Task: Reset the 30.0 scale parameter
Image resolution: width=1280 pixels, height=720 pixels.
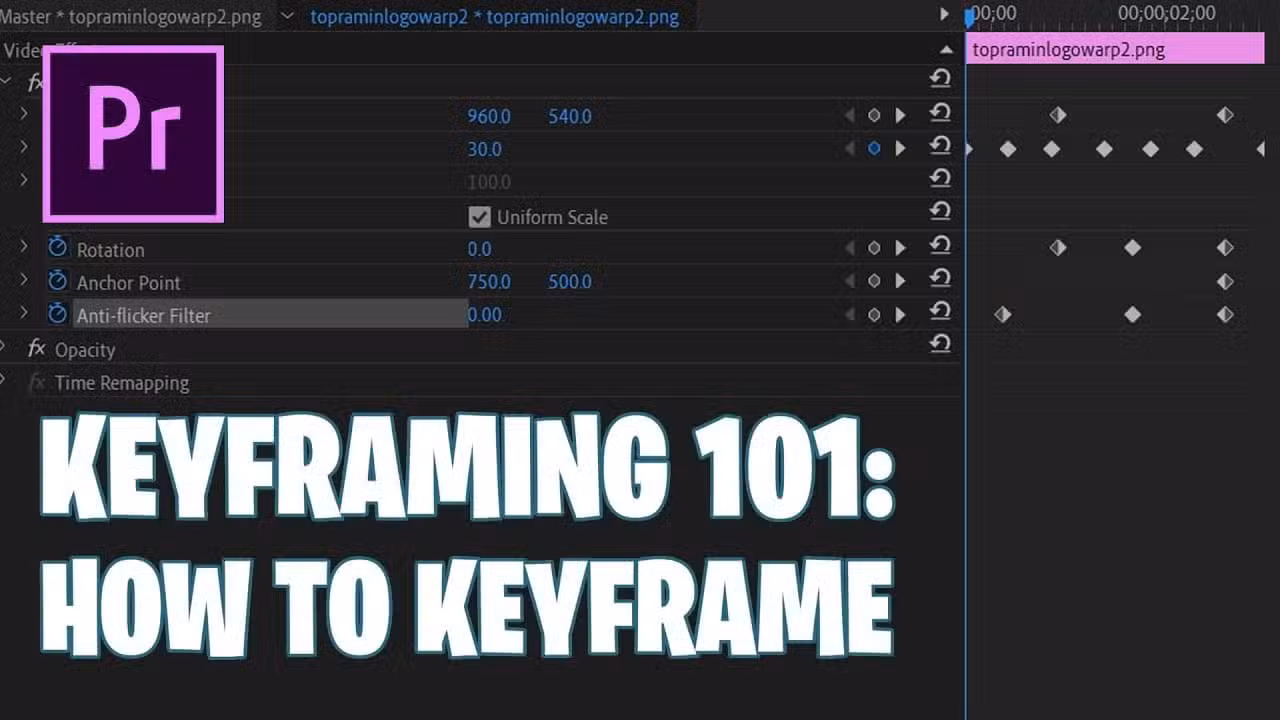Action: pos(939,145)
